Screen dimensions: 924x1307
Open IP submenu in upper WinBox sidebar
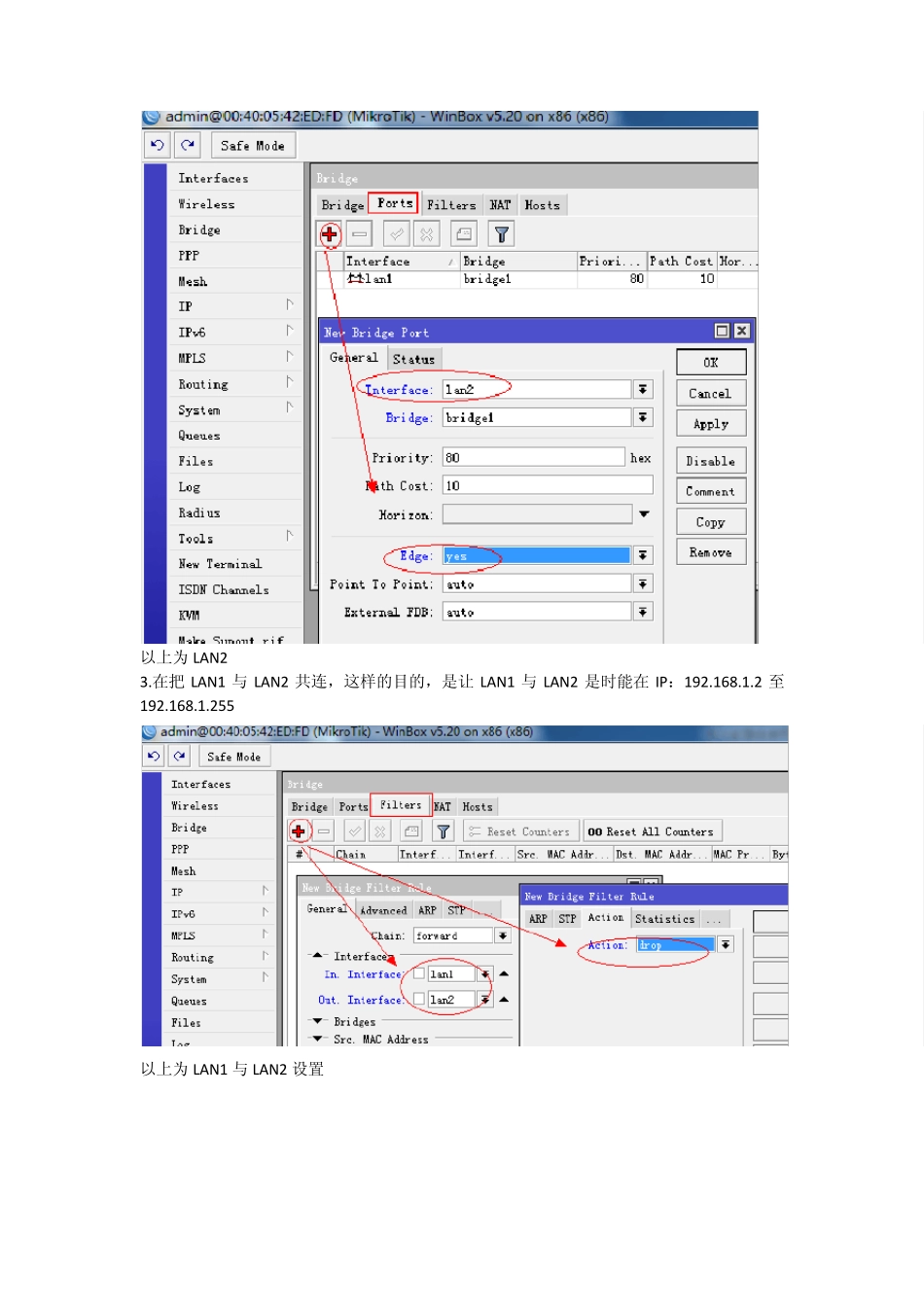(x=185, y=306)
